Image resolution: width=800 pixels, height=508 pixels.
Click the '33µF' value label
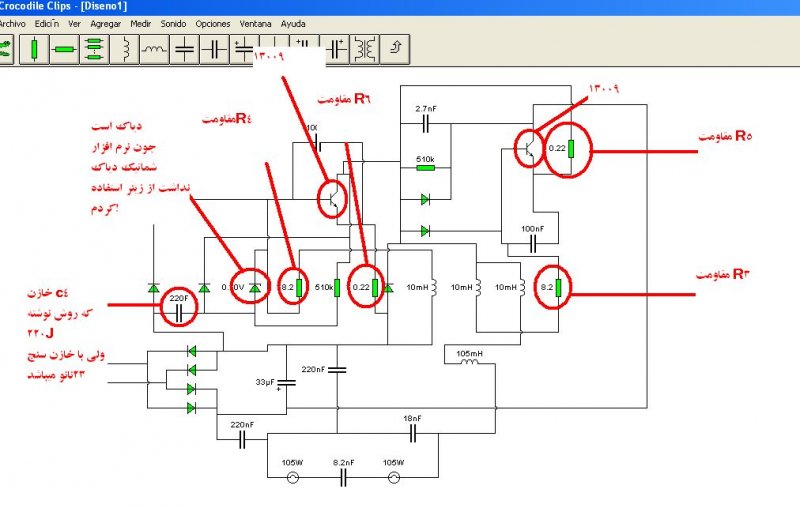(x=265, y=382)
